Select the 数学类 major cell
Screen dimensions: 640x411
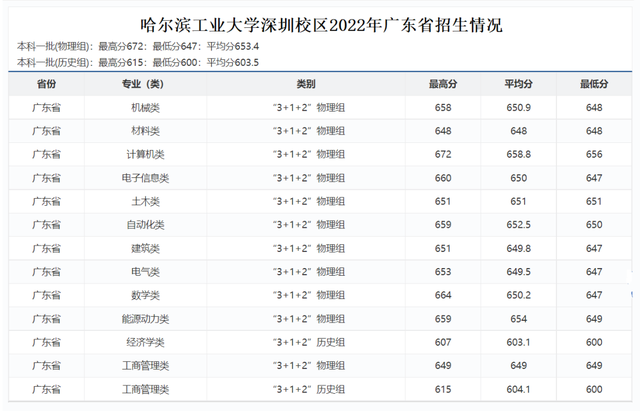click(x=145, y=295)
